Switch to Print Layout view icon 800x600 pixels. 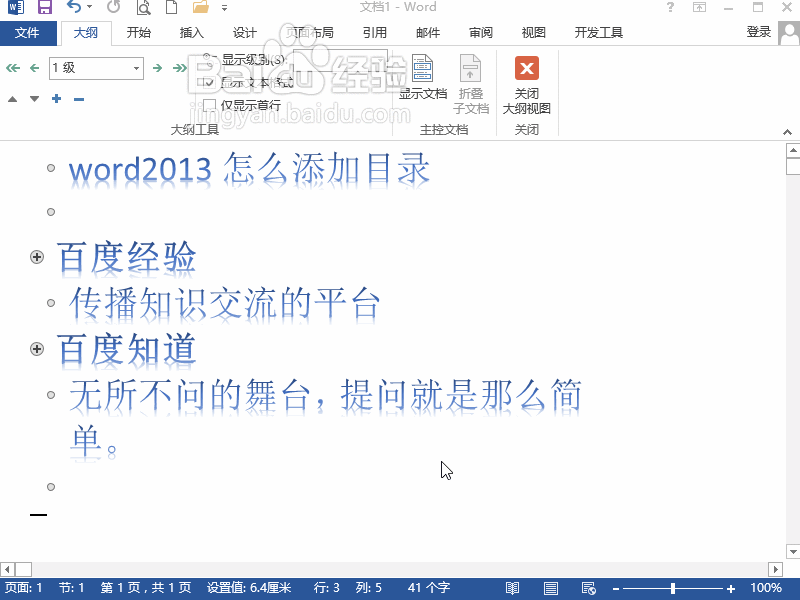click(x=551, y=588)
